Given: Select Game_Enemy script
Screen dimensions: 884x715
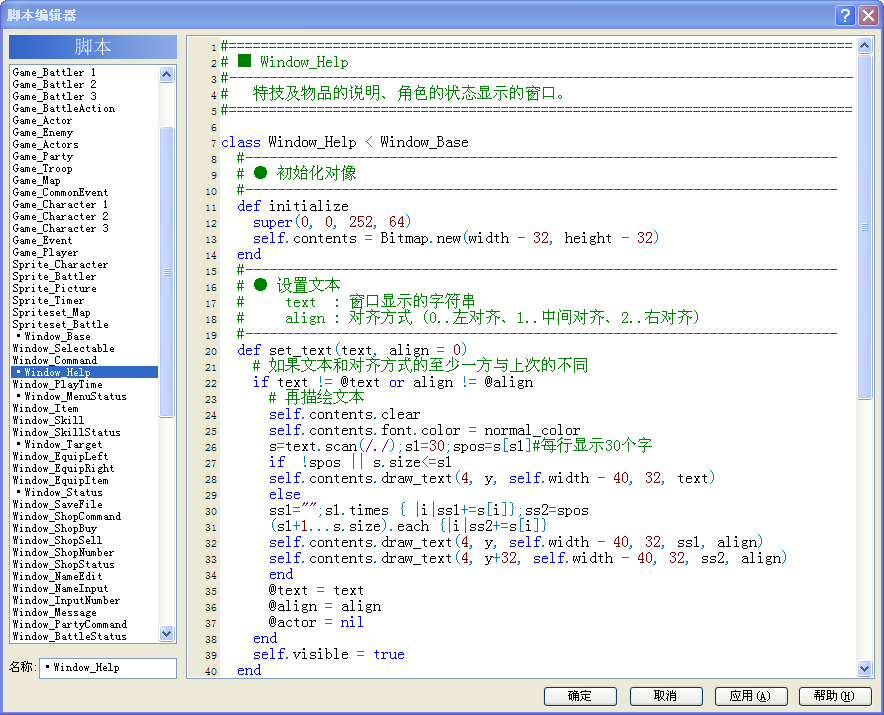Looking at the screenshot, I should click(85, 133).
